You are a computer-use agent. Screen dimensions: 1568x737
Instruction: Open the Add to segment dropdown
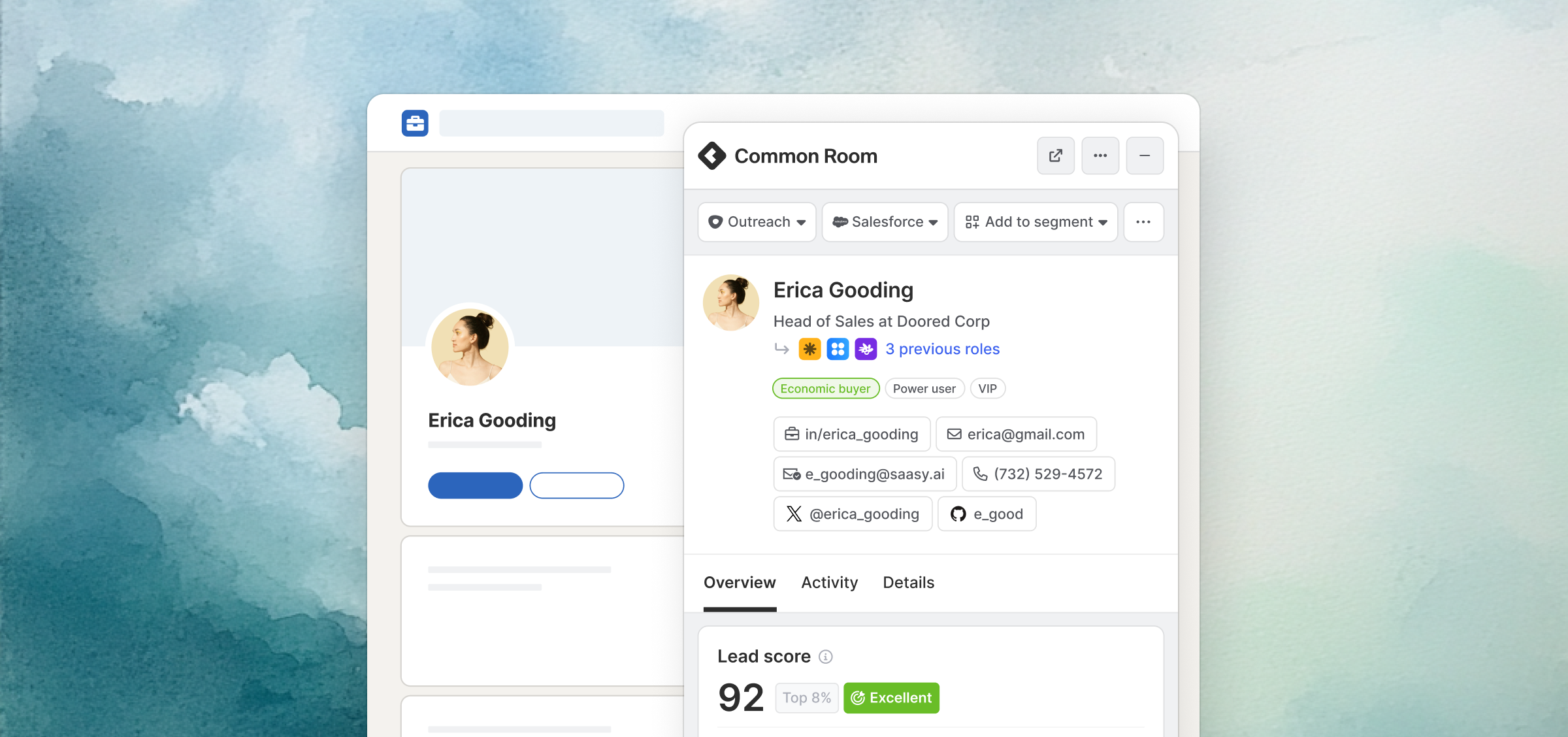(x=1036, y=222)
